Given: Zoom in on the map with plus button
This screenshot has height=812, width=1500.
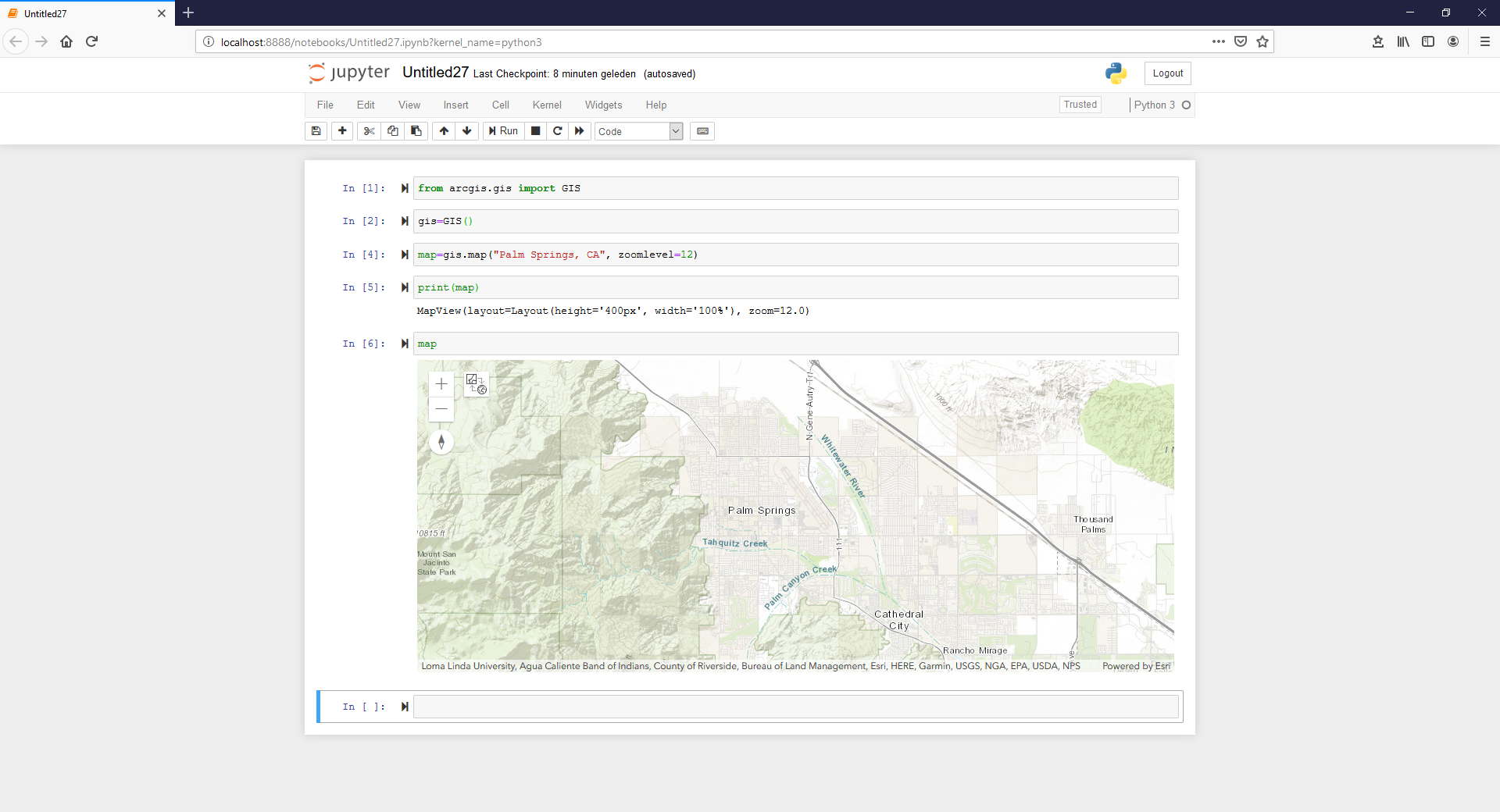Looking at the screenshot, I should (x=441, y=384).
